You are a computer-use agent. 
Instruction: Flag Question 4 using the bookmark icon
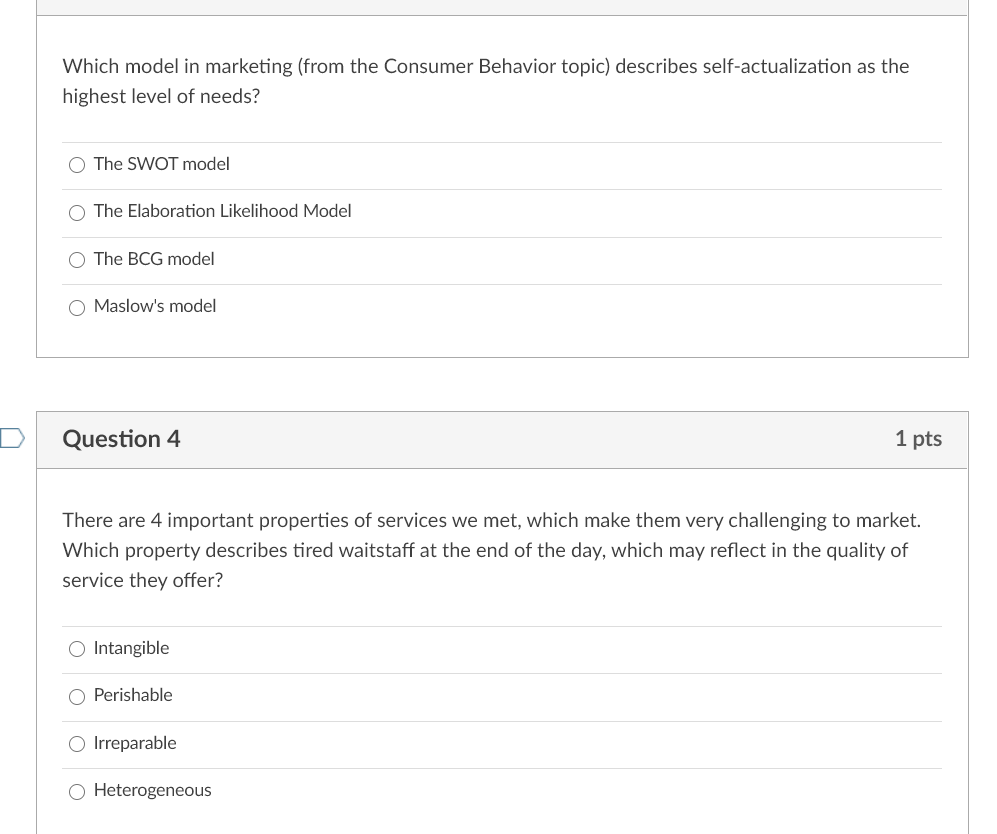[12, 438]
